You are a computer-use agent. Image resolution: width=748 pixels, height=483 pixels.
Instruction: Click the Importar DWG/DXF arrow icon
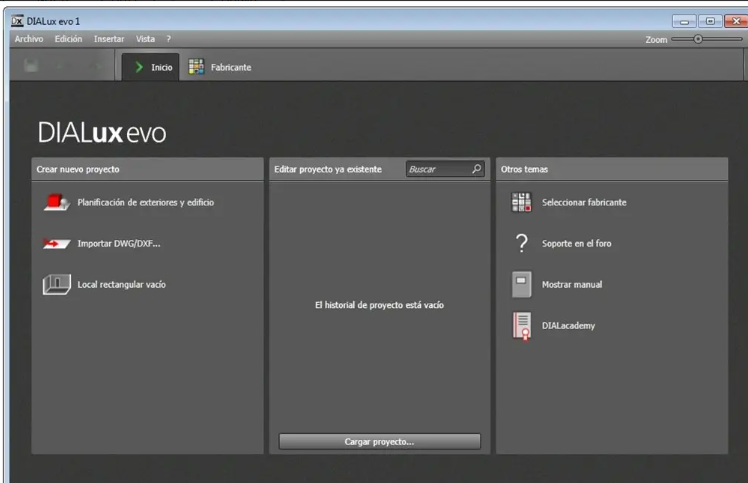coord(57,243)
